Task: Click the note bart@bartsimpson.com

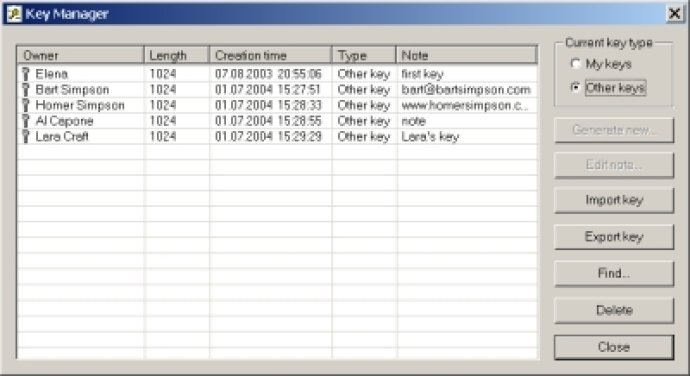Action: pos(466,90)
